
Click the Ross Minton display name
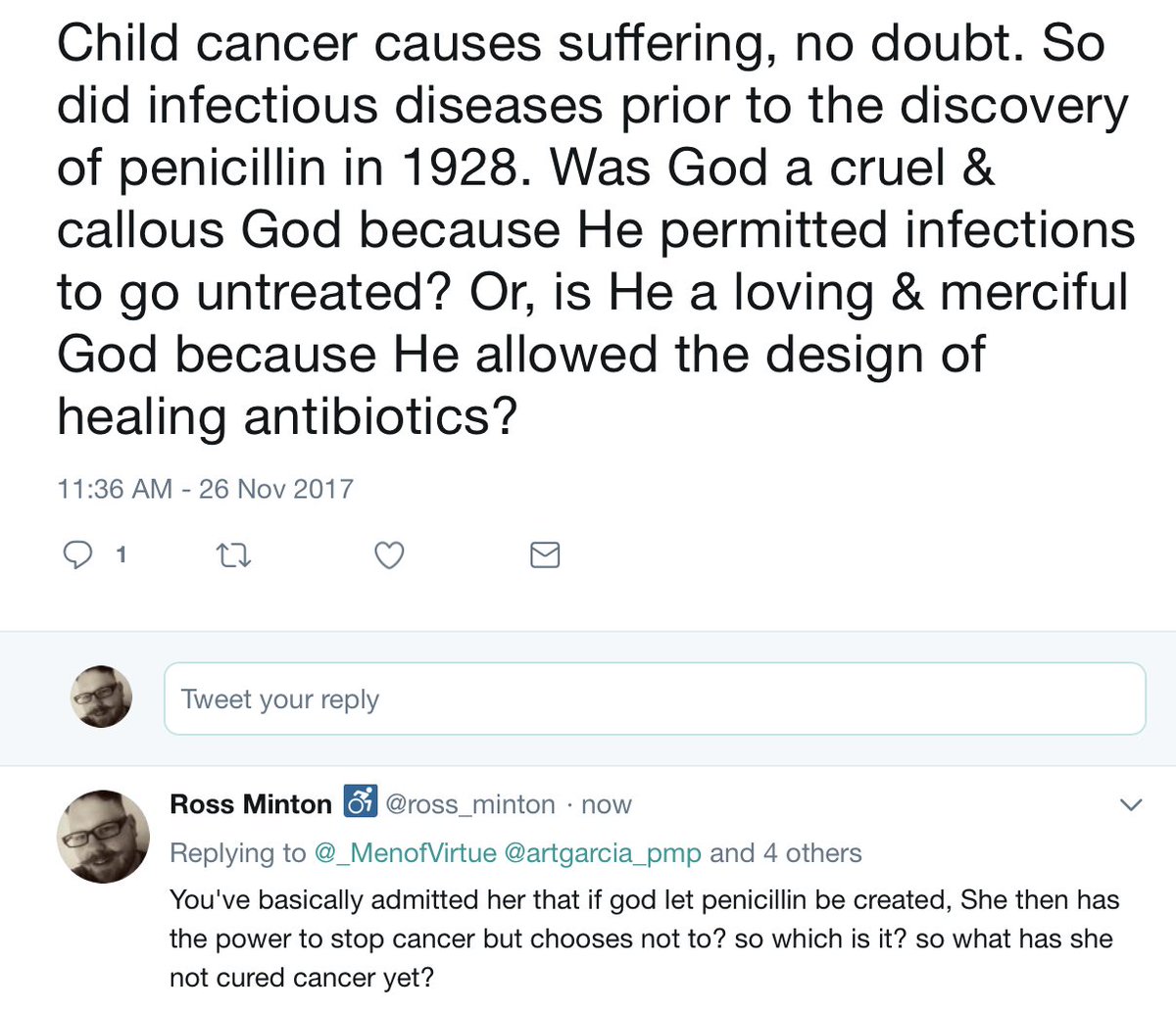(x=251, y=804)
